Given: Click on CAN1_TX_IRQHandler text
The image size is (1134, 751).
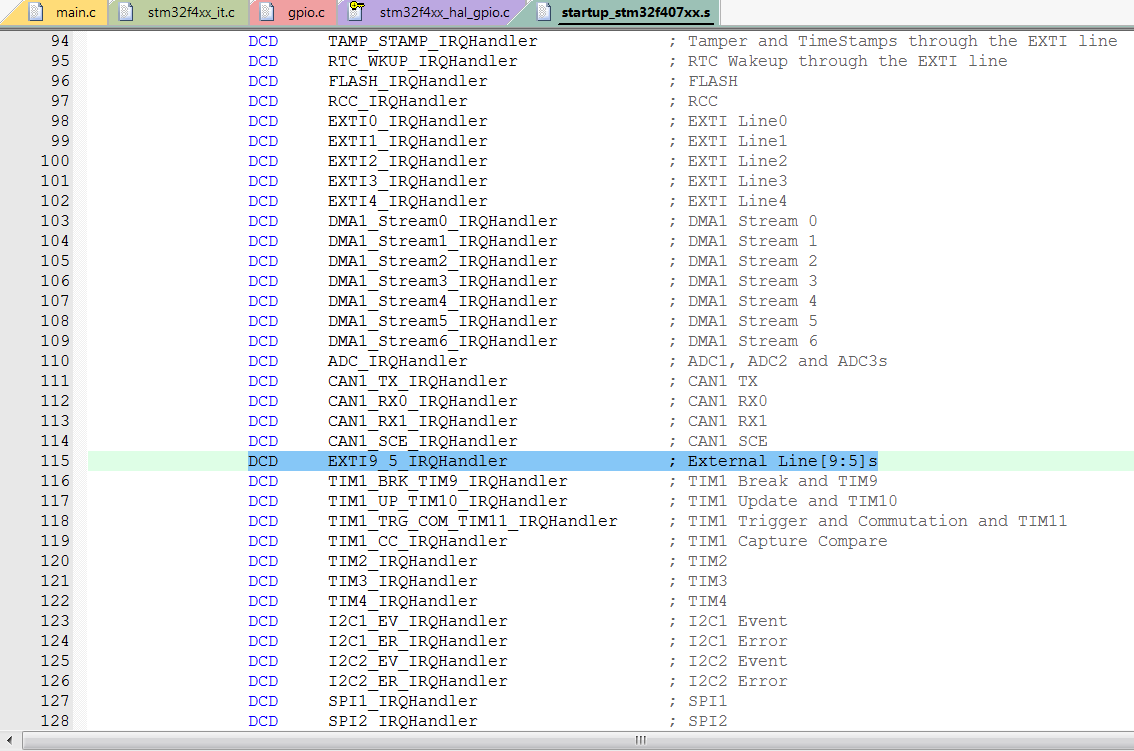Looking at the screenshot, I should point(417,381).
